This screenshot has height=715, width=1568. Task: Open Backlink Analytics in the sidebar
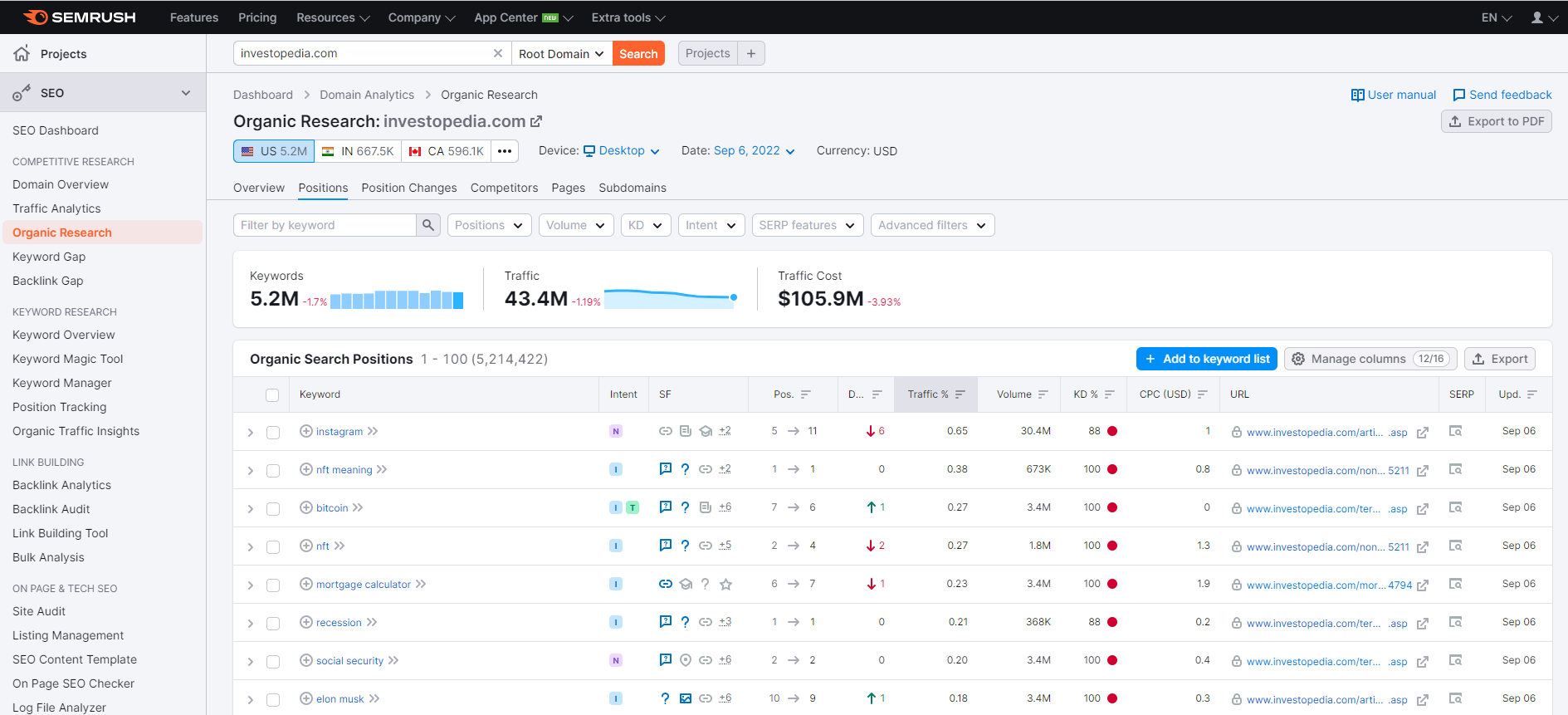coord(61,485)
